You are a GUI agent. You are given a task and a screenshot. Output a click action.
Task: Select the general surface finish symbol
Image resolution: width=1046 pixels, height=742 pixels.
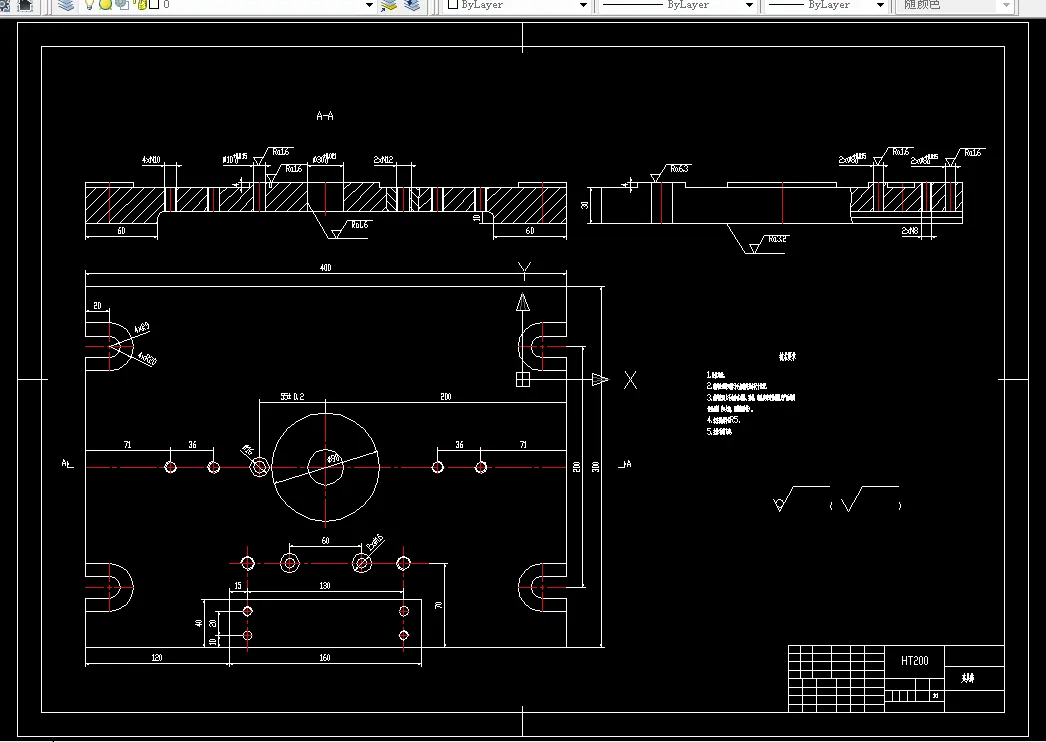tap(801, 499)
